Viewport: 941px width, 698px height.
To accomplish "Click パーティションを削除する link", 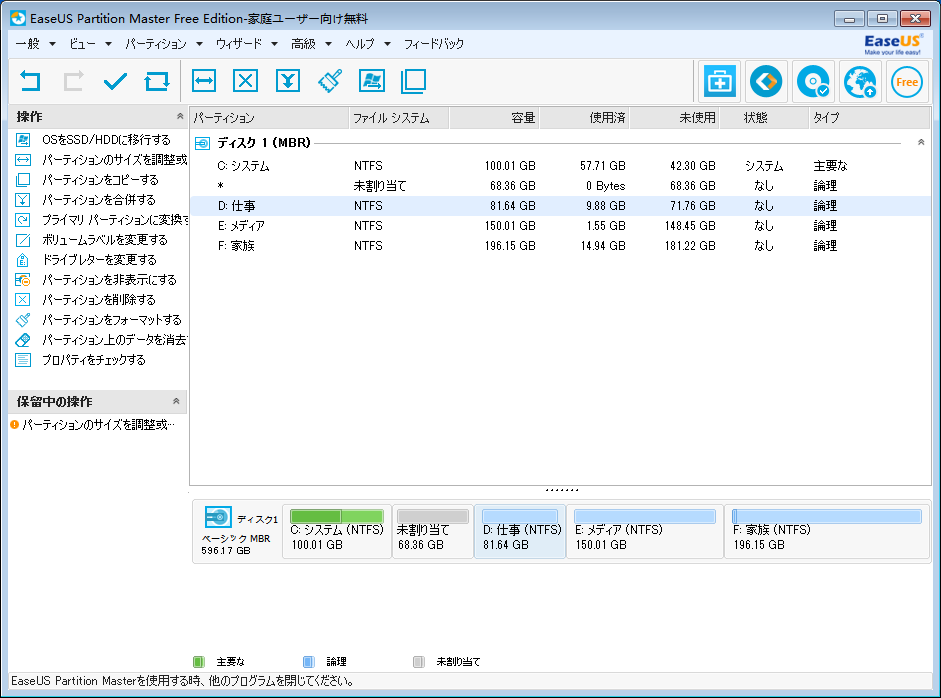I will (x=98, y=300).
